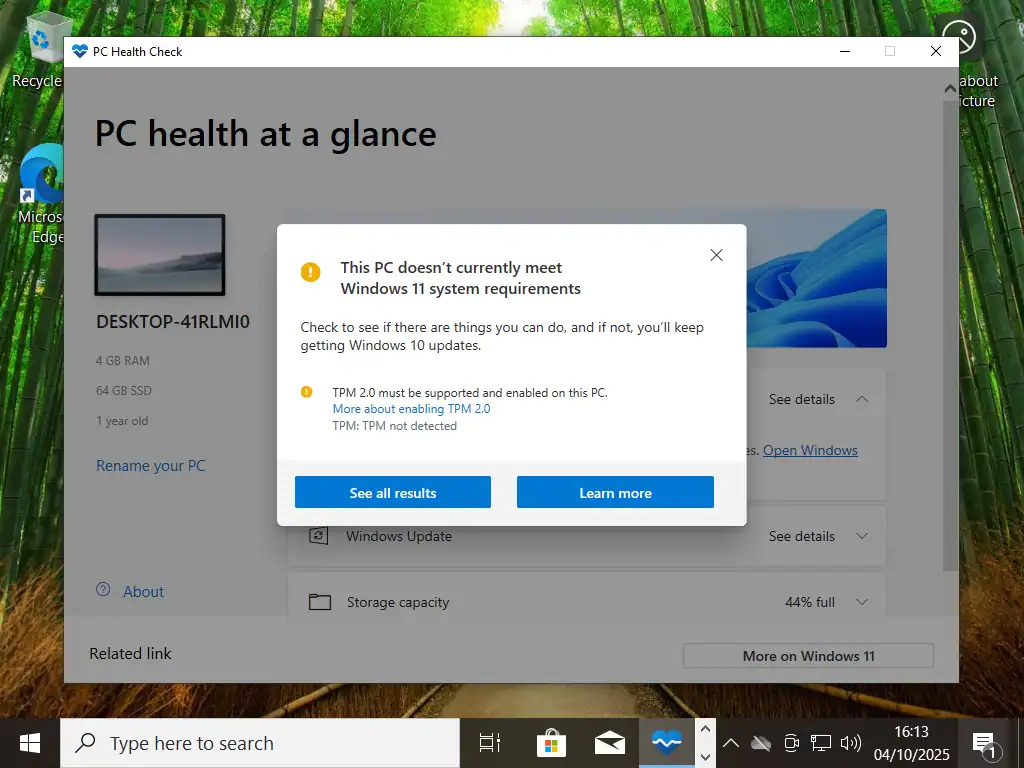Image resolution: width=1024 pixels, height=768 pixels.
Task: Launch Microsoft Store from the taskbar
Action: click(x=551, y=743)
